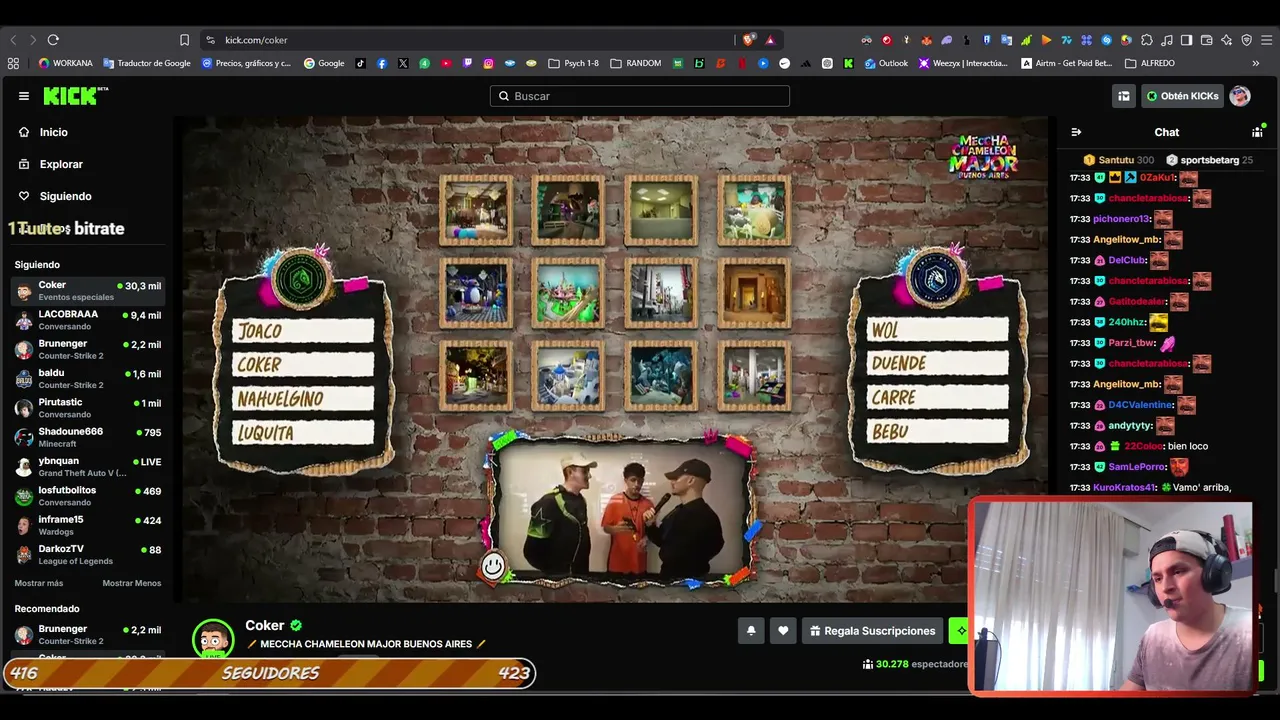1280x720 pixels.
Task: Click the smiley emote icon on the stream
Action: click(493, 566)
